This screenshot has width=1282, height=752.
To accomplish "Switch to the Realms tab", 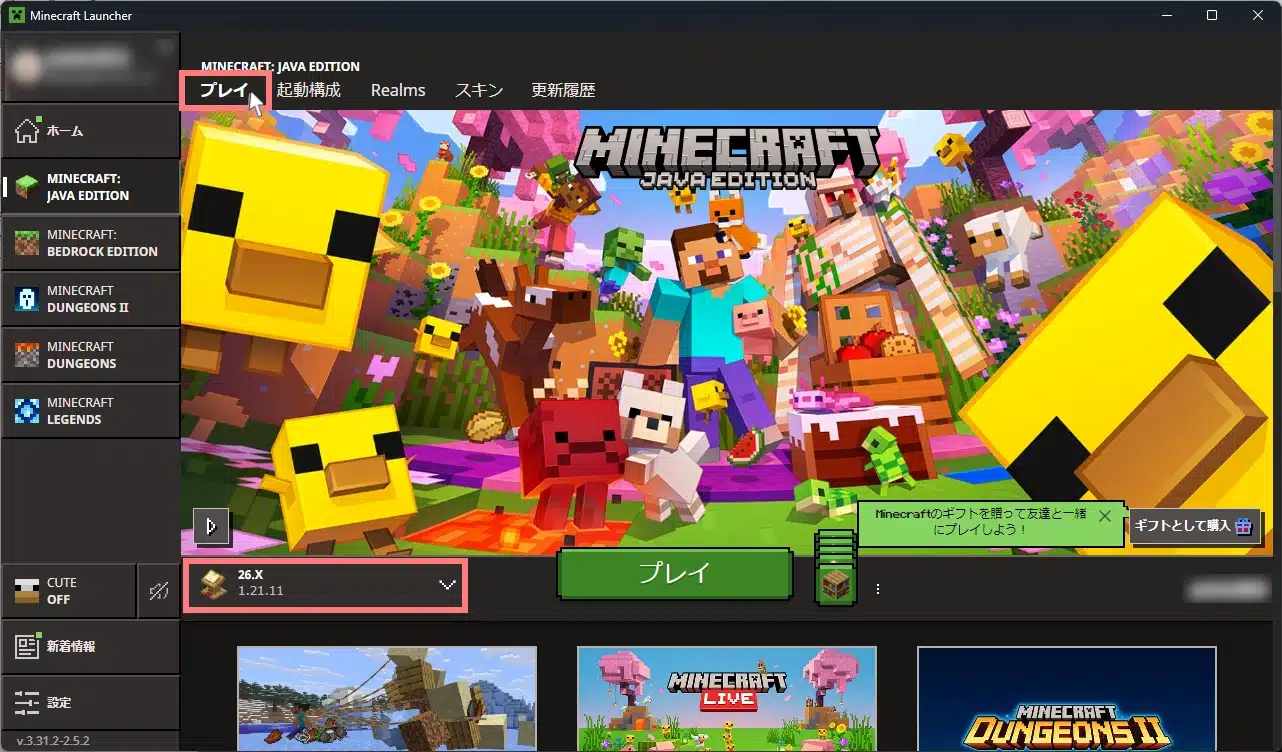I will (398, 90).
